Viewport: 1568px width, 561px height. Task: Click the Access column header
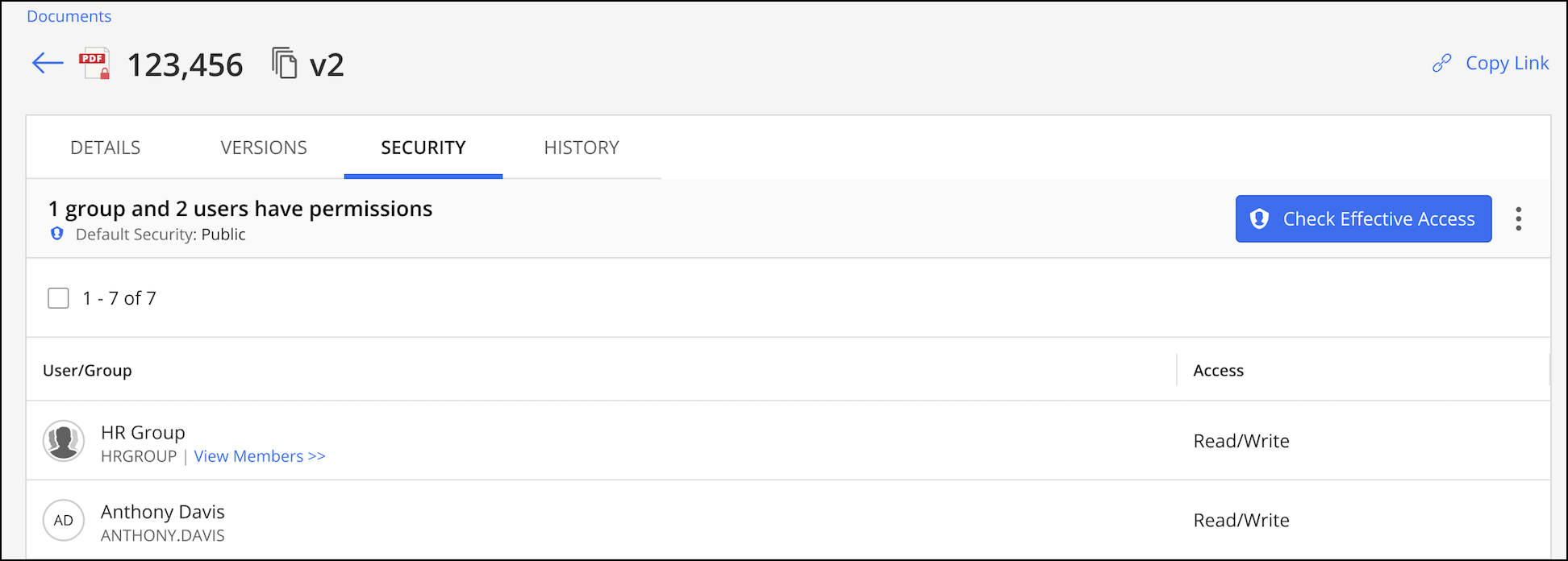(x=1218, y=371)
